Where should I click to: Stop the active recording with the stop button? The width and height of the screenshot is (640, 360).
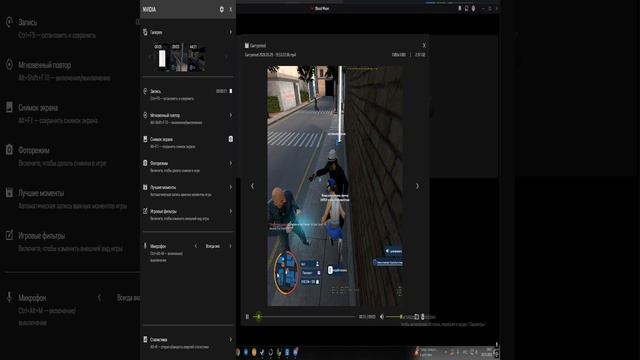(231, 91)
